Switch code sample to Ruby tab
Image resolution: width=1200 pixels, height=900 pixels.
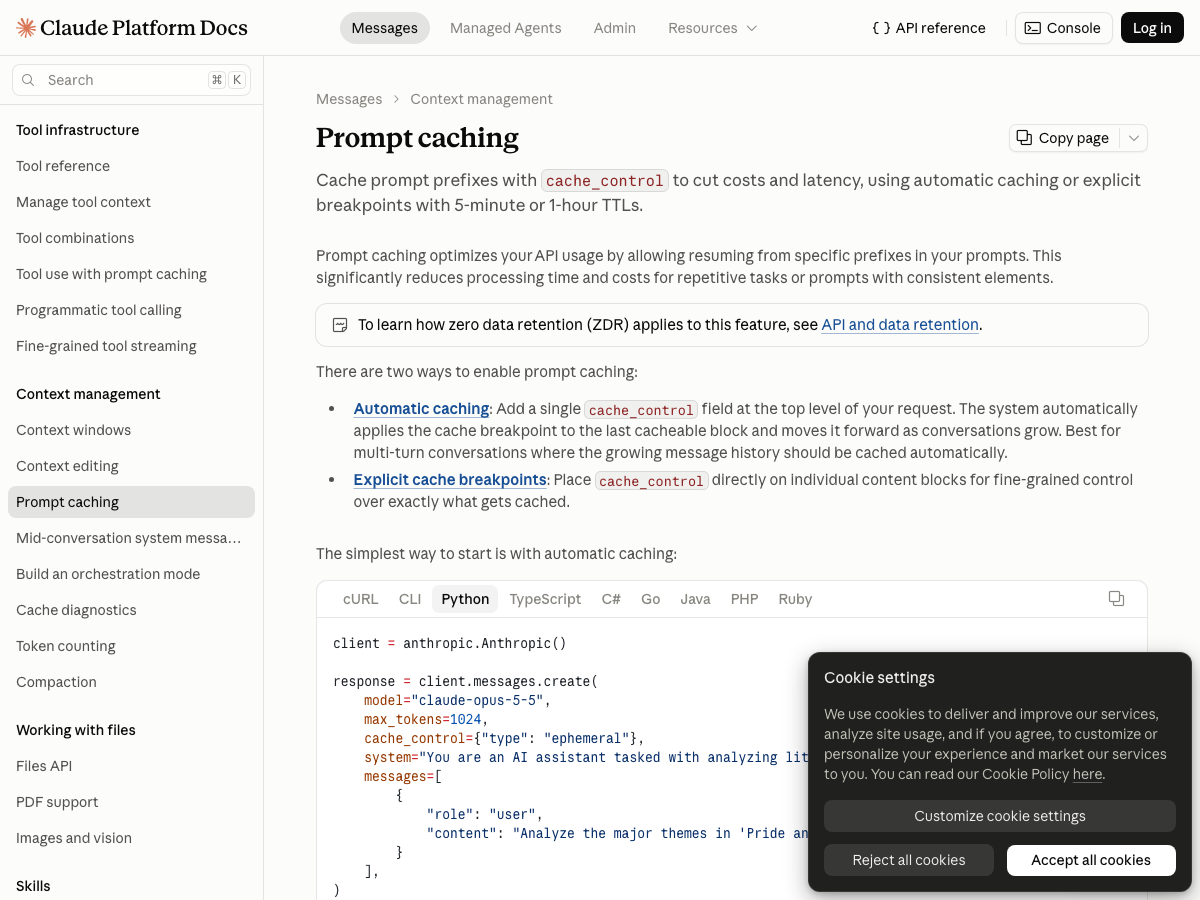pyautogui.click(x=795, y=599)
